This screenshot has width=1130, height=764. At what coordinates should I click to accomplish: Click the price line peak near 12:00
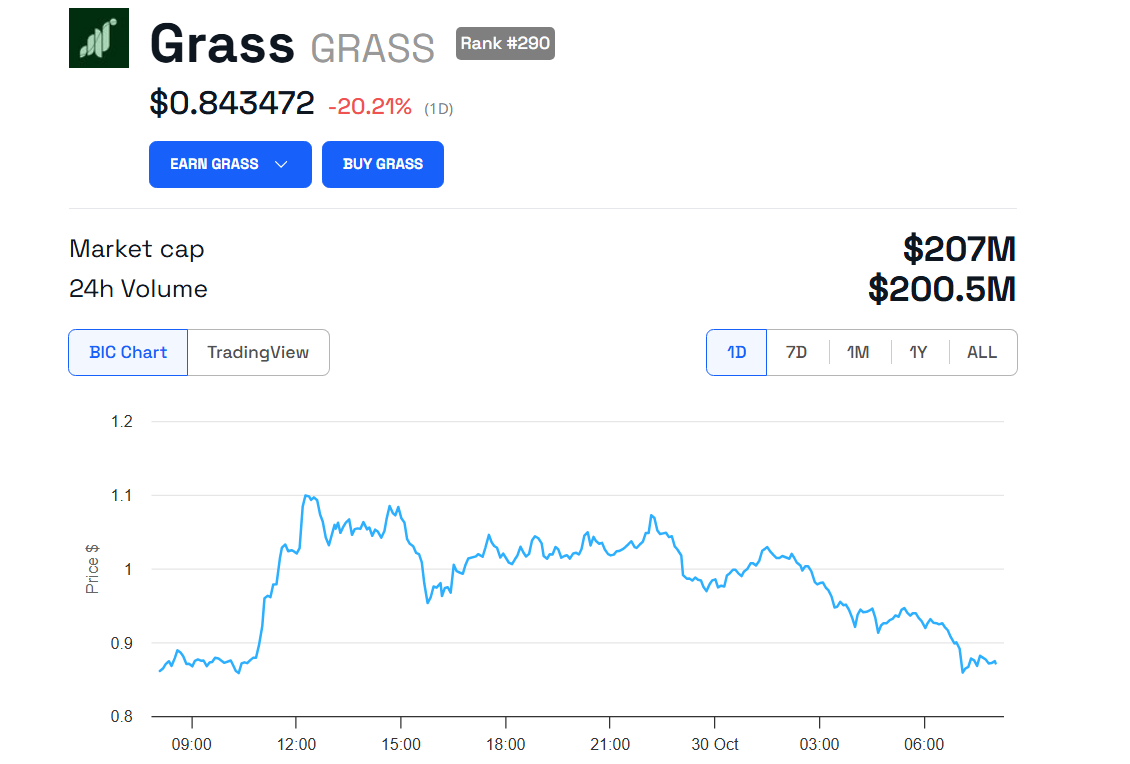point(306,496)
